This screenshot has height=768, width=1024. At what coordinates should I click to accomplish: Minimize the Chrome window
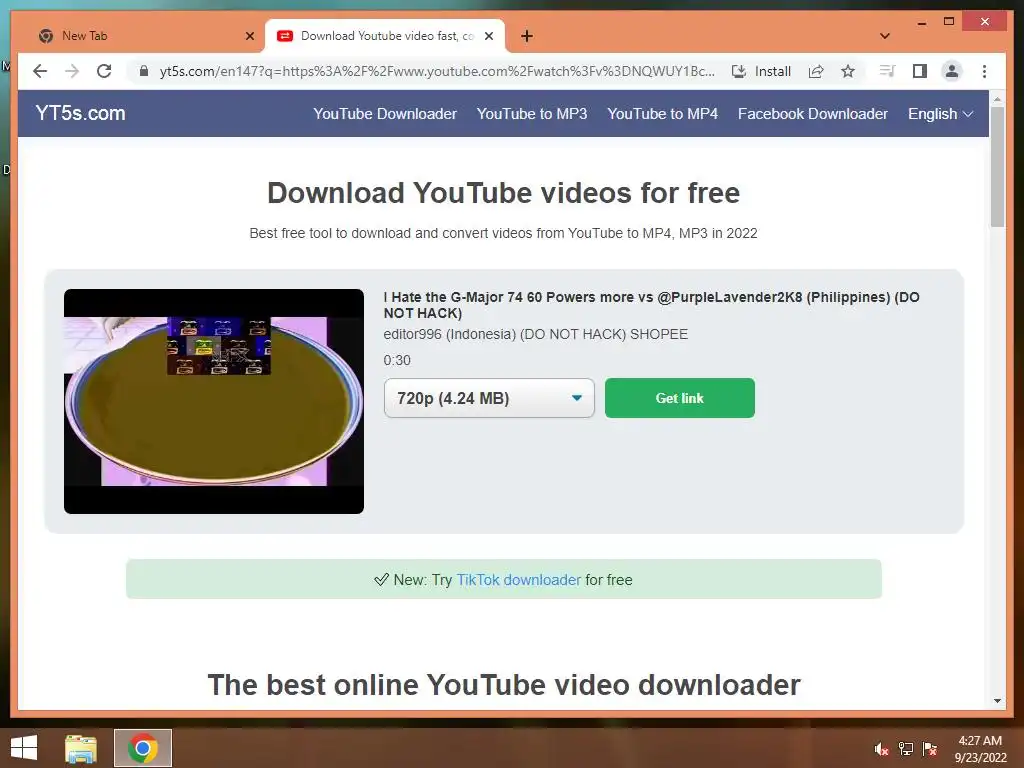coord(921,22)
